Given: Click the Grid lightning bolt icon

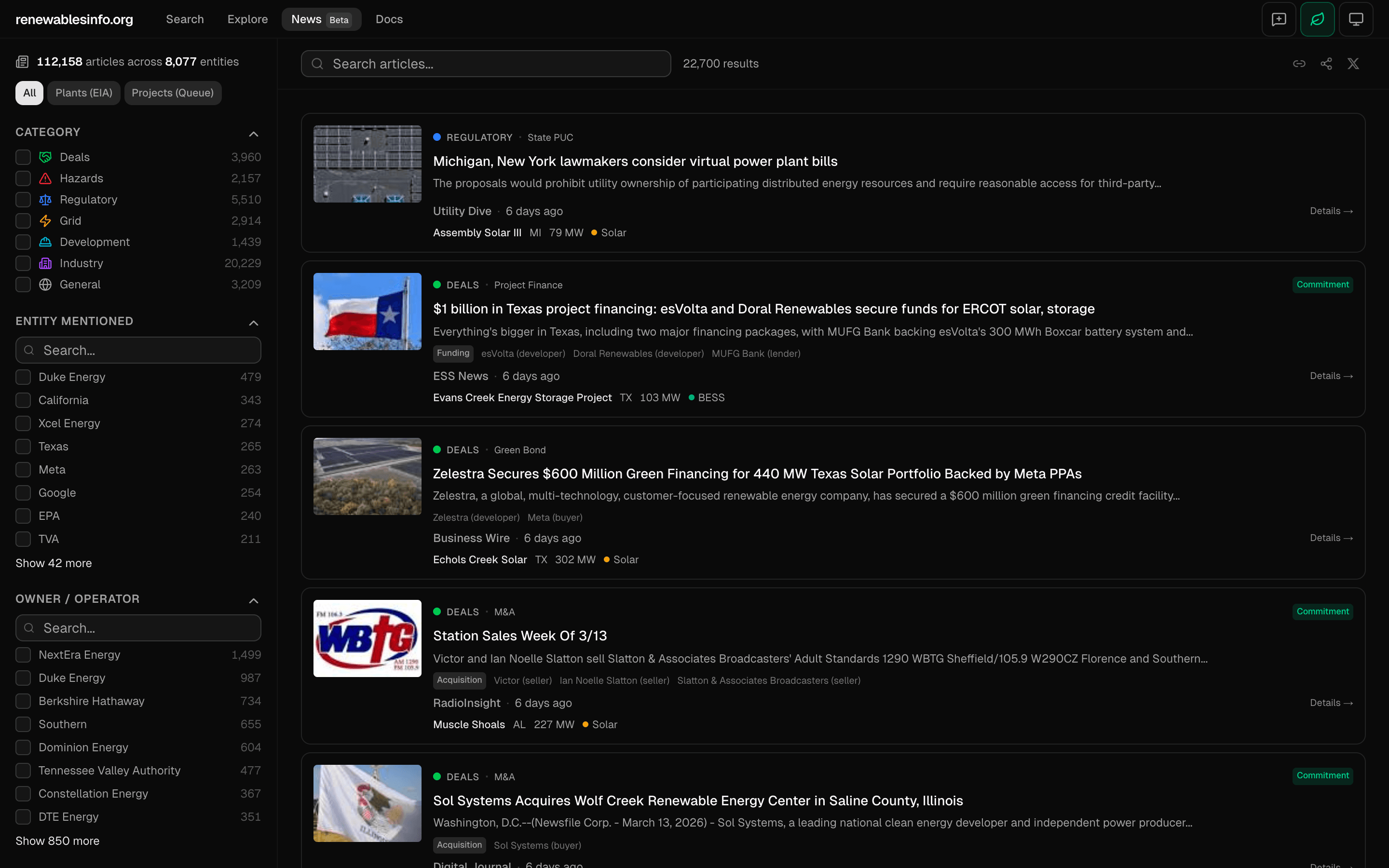Looking at the screenshot, I should point(45,221).
